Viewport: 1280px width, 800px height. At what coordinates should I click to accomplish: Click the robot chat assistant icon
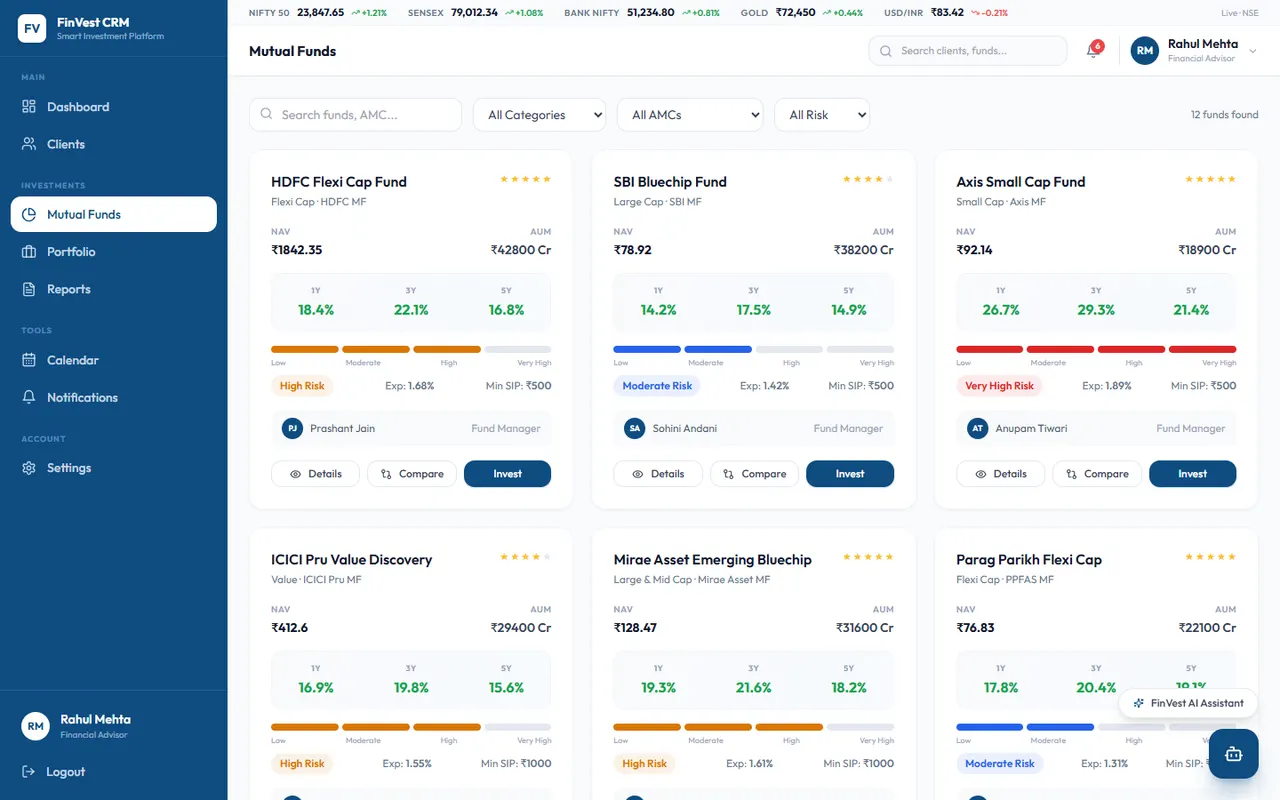1233,754
